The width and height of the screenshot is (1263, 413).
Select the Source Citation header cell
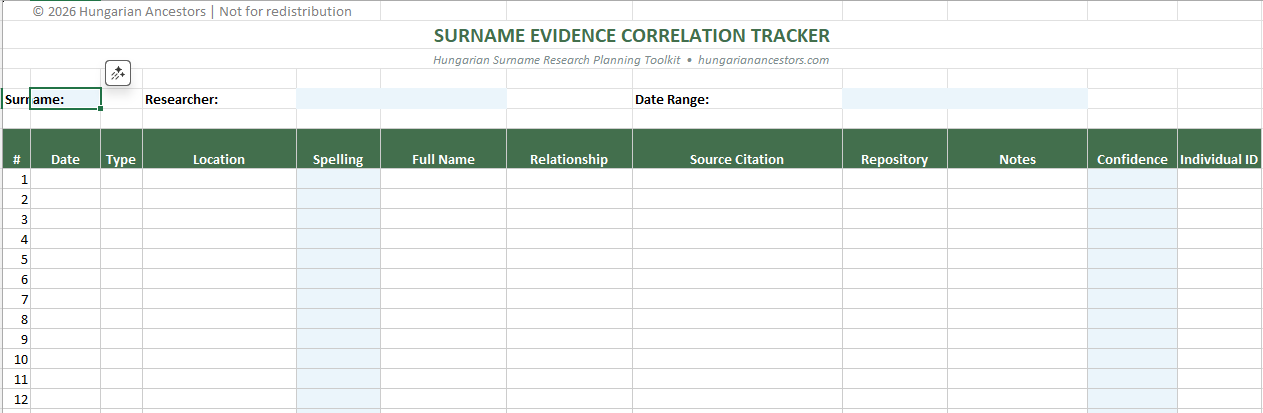click(737, 159)
